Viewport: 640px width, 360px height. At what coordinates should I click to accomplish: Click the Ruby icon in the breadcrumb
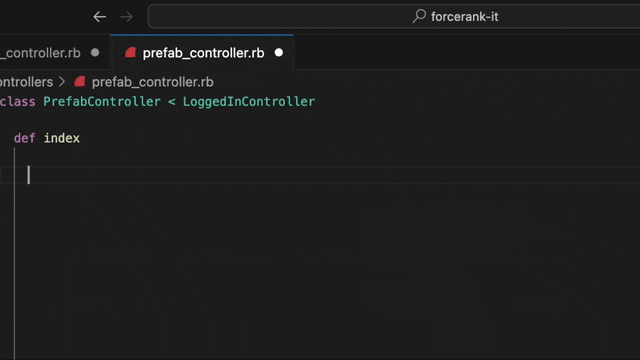pyautogui.click(x=80, y=82)
